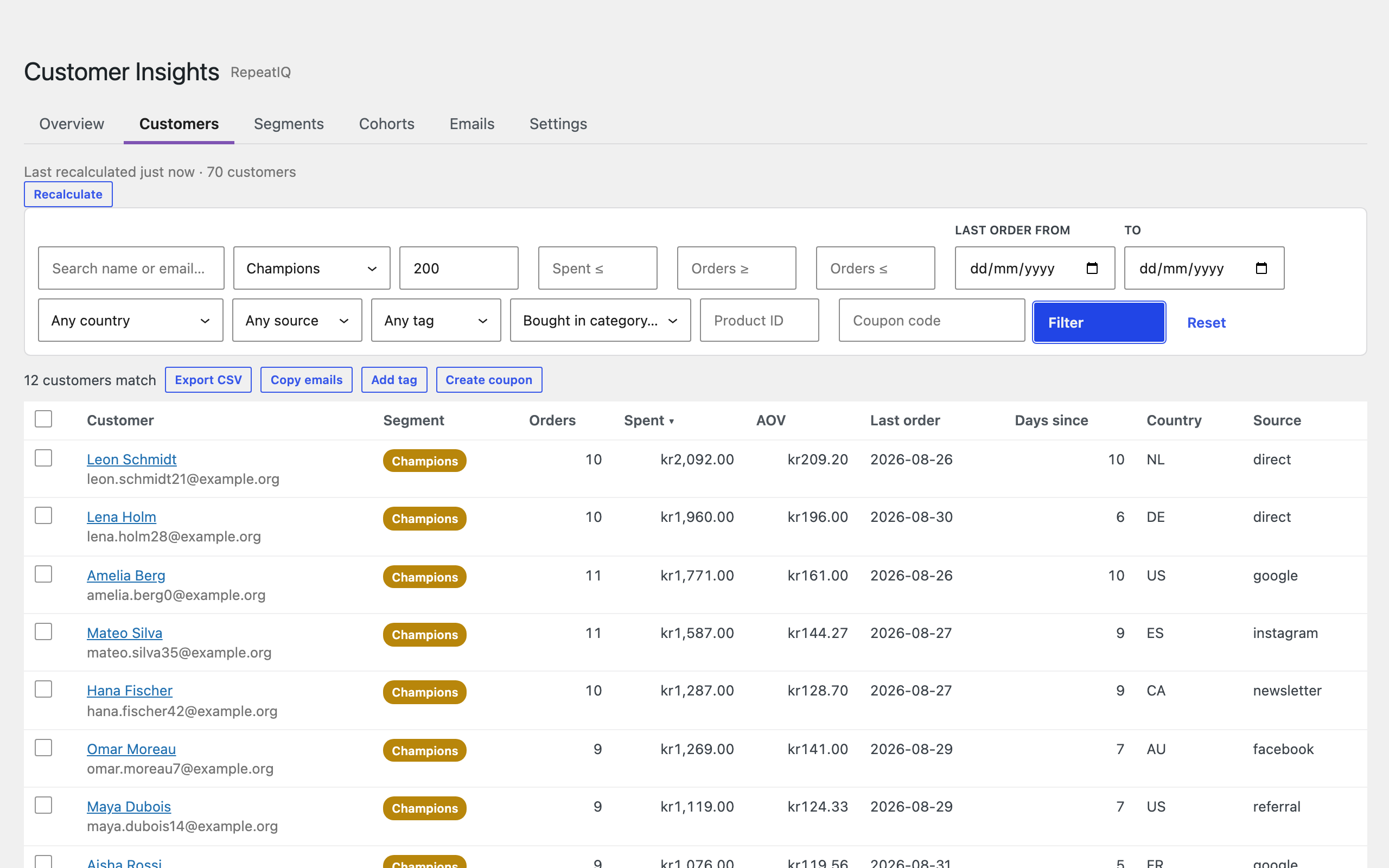Open Amelia Berg's customer page
1389x868 pixels.
(x=126, y=575)
